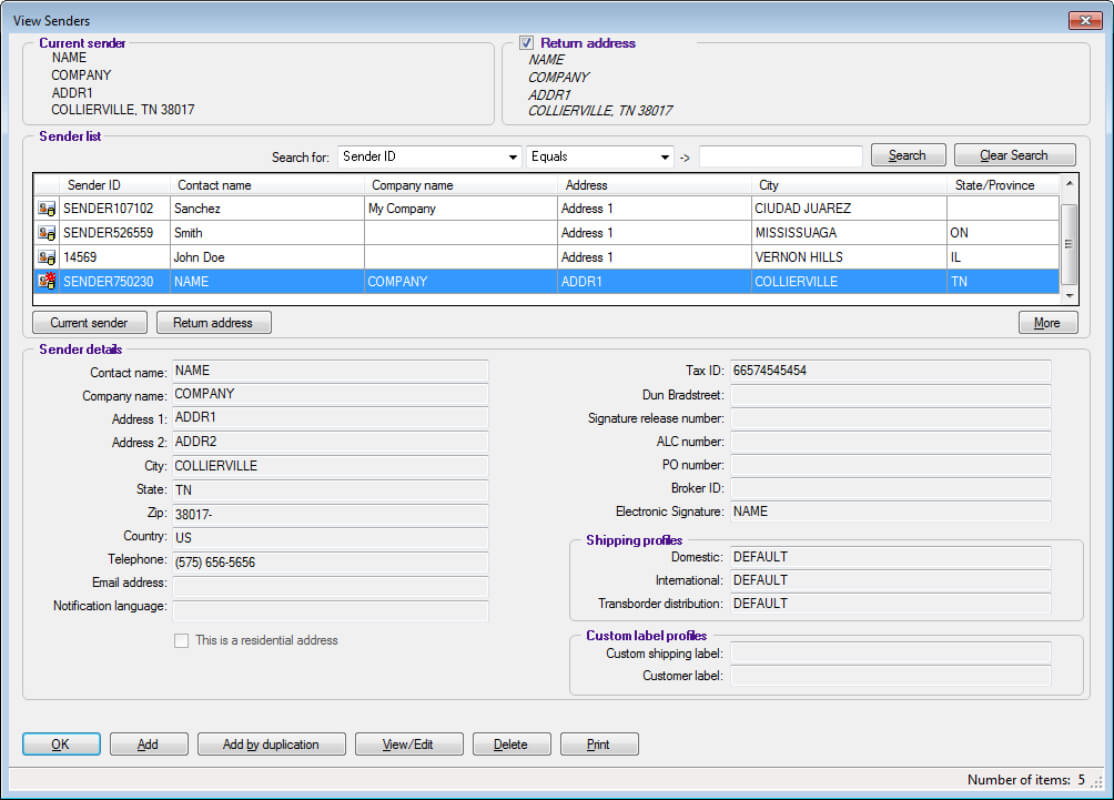Click the Return address button below list

click(x=213, y=323)
